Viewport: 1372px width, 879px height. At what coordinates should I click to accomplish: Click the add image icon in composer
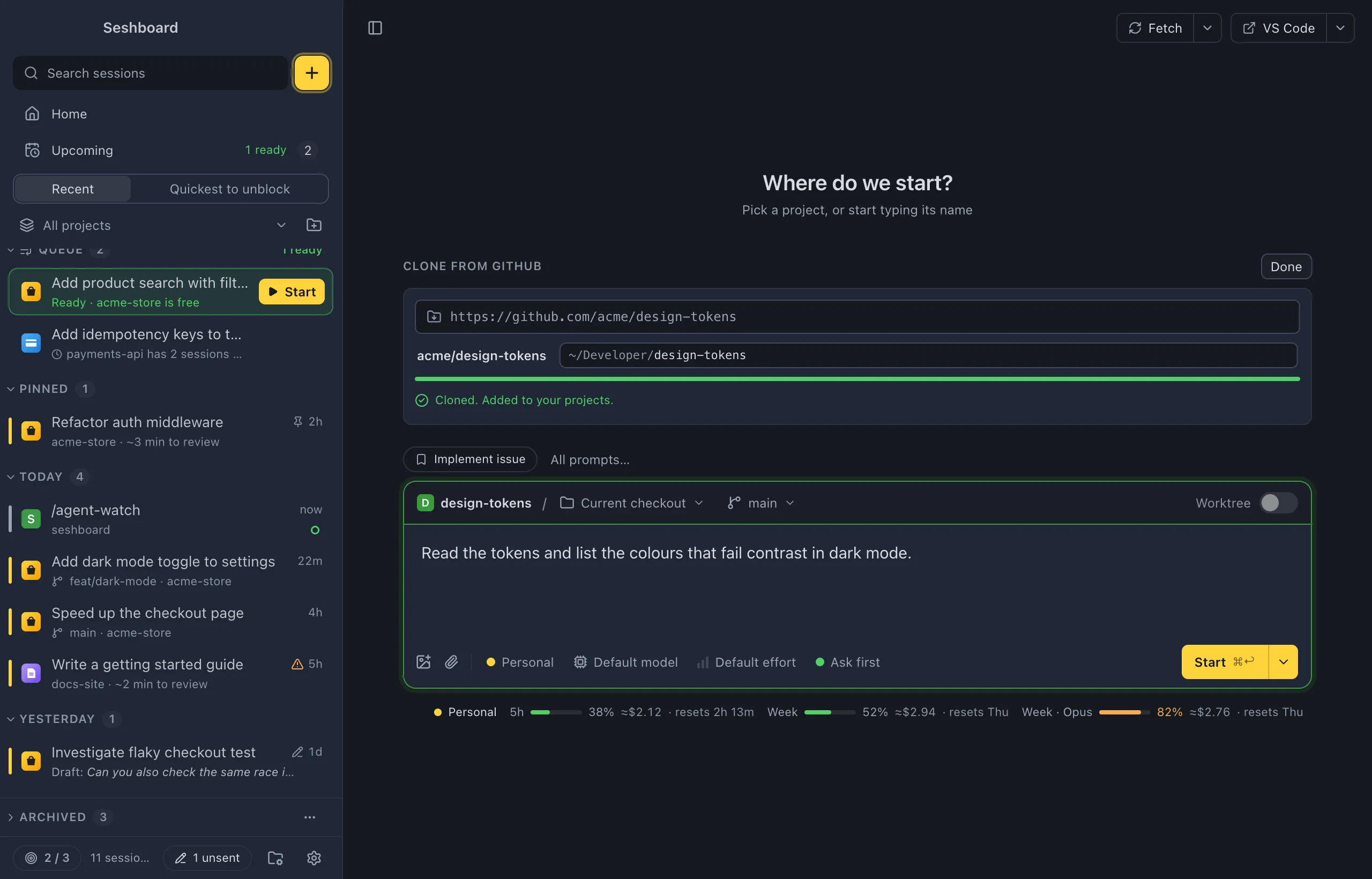[x=423, y=662]
